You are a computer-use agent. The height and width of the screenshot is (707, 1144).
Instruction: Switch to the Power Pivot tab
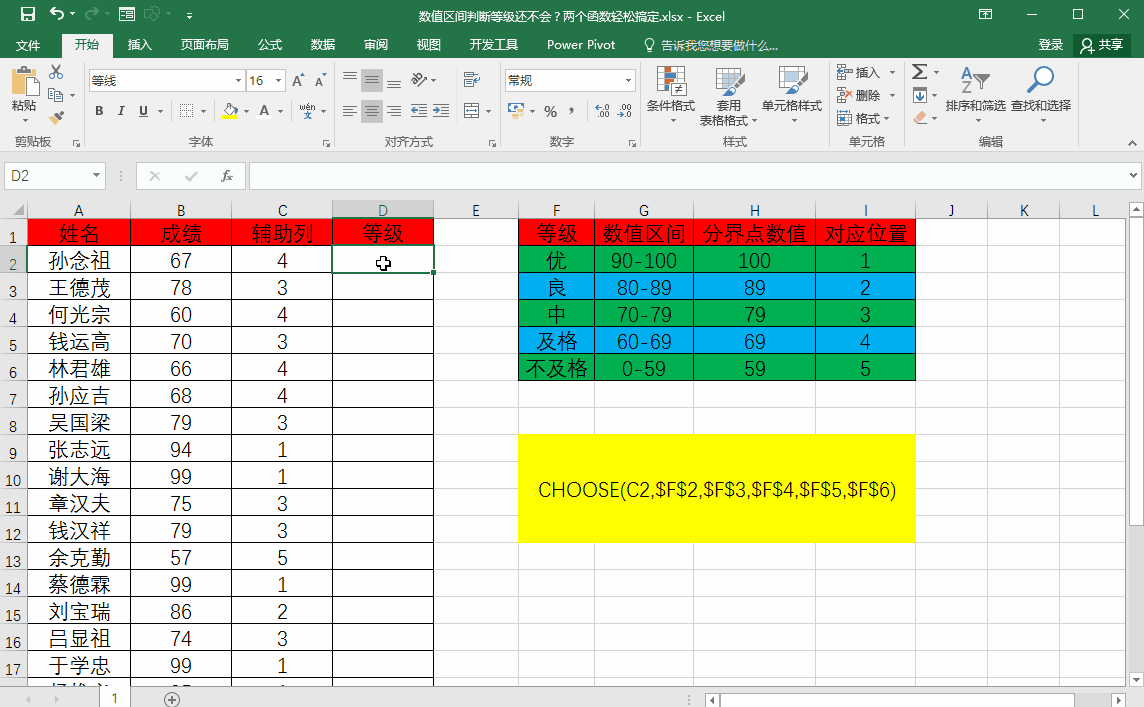(x=581, y=45)
